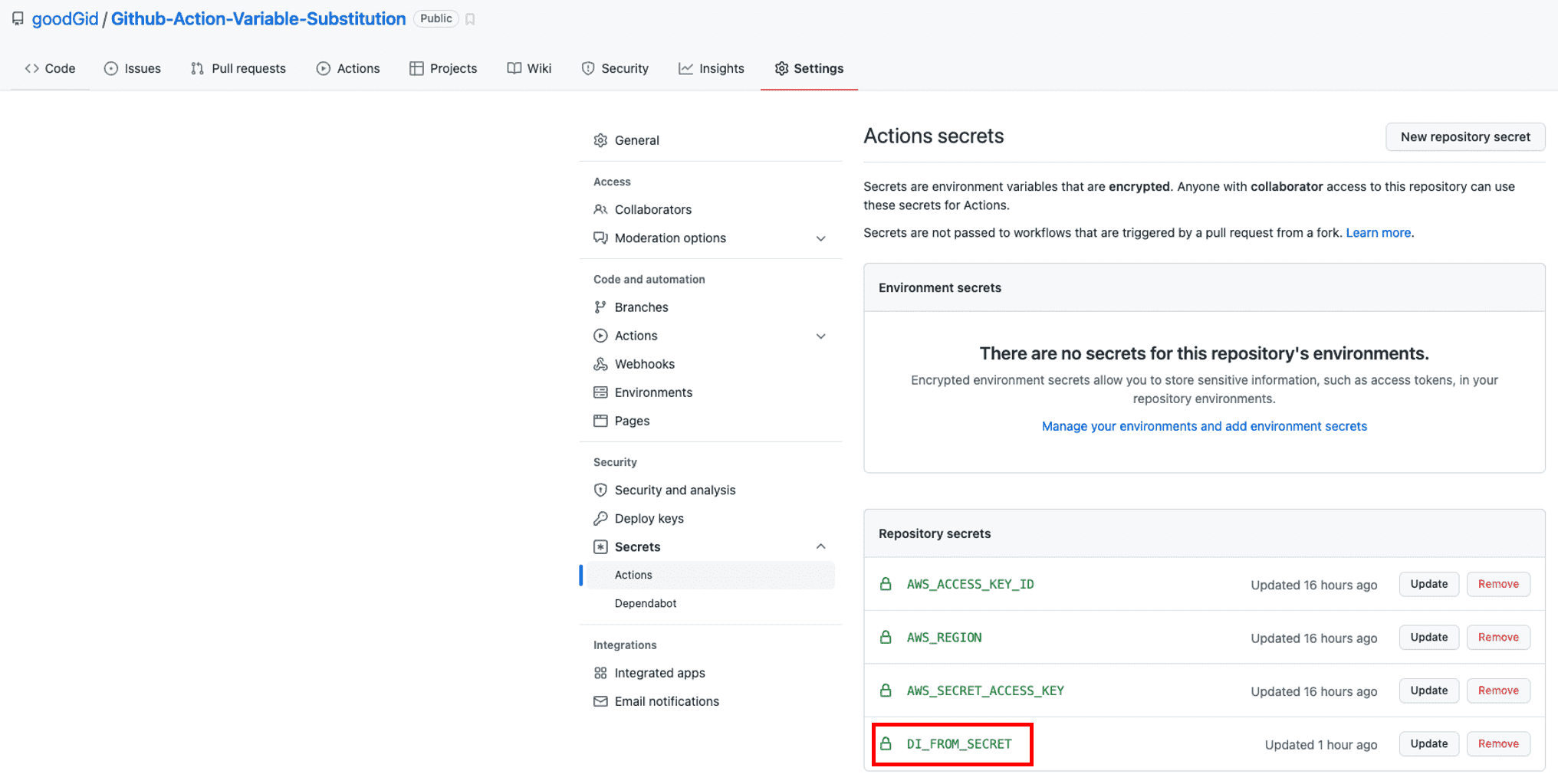The height and width of the screenshot is (784, 1558).
Task: Click the Collaborators people icon
Action: [600, 209]
